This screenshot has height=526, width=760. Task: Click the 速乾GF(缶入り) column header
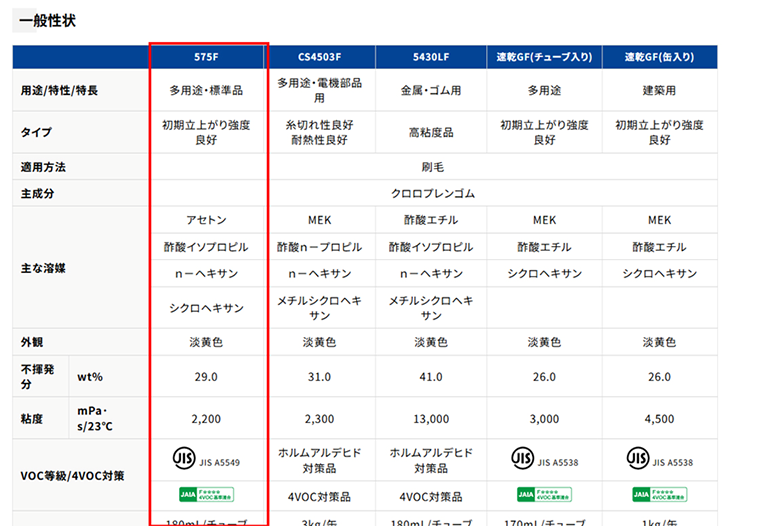point(659,56)
